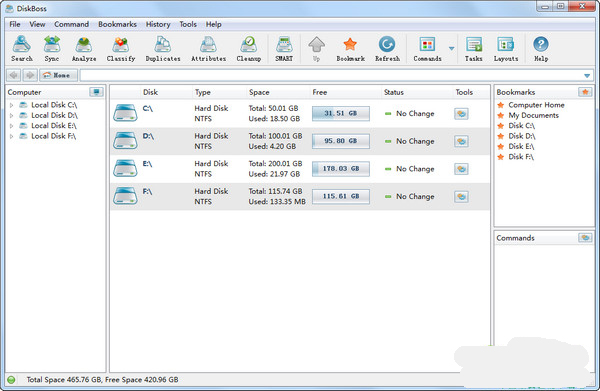Select D:\ free space bar
The width and height of the screenshot is (600, 391).
[x=341, y=141]
